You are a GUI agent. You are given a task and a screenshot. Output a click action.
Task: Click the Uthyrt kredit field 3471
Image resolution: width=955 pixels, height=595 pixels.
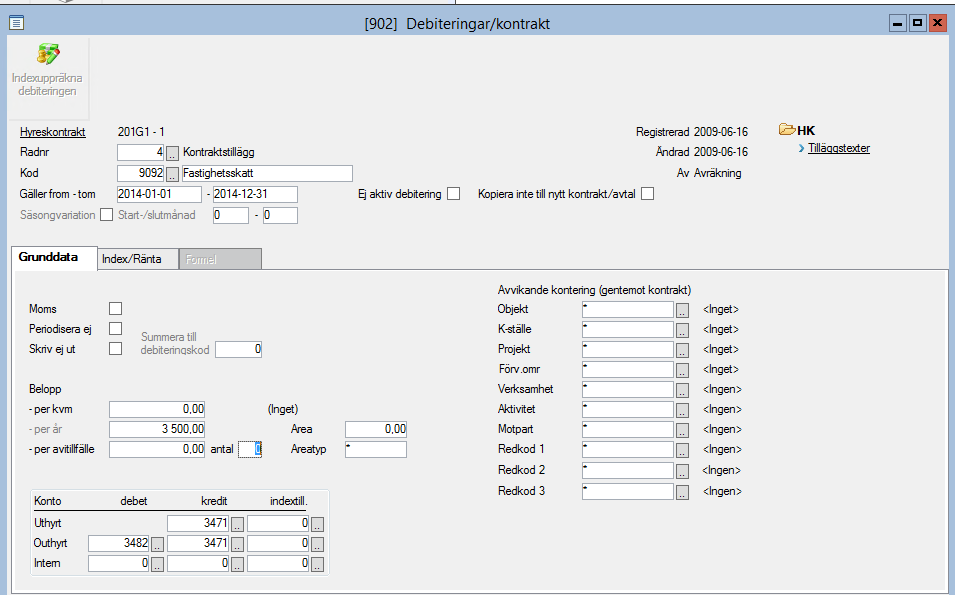pyautogui.click(x=199, y=524)
